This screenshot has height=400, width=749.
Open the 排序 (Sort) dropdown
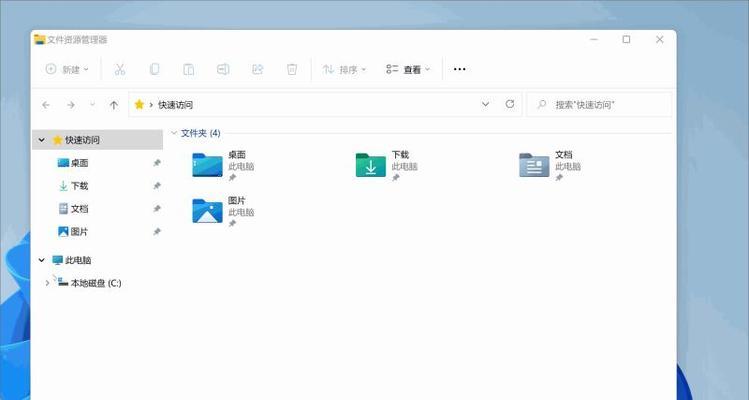(344, 69)
